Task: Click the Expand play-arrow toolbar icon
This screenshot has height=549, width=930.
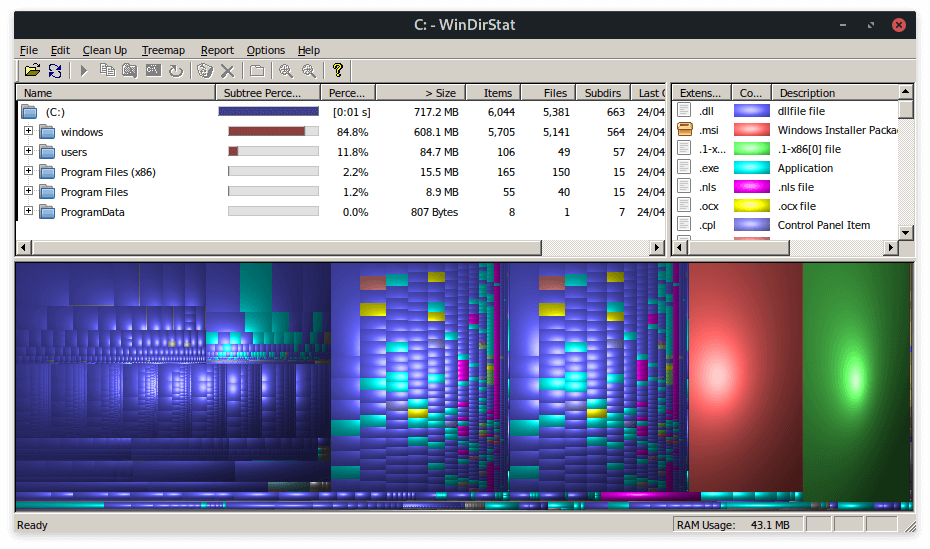Action: click(84, 71)
